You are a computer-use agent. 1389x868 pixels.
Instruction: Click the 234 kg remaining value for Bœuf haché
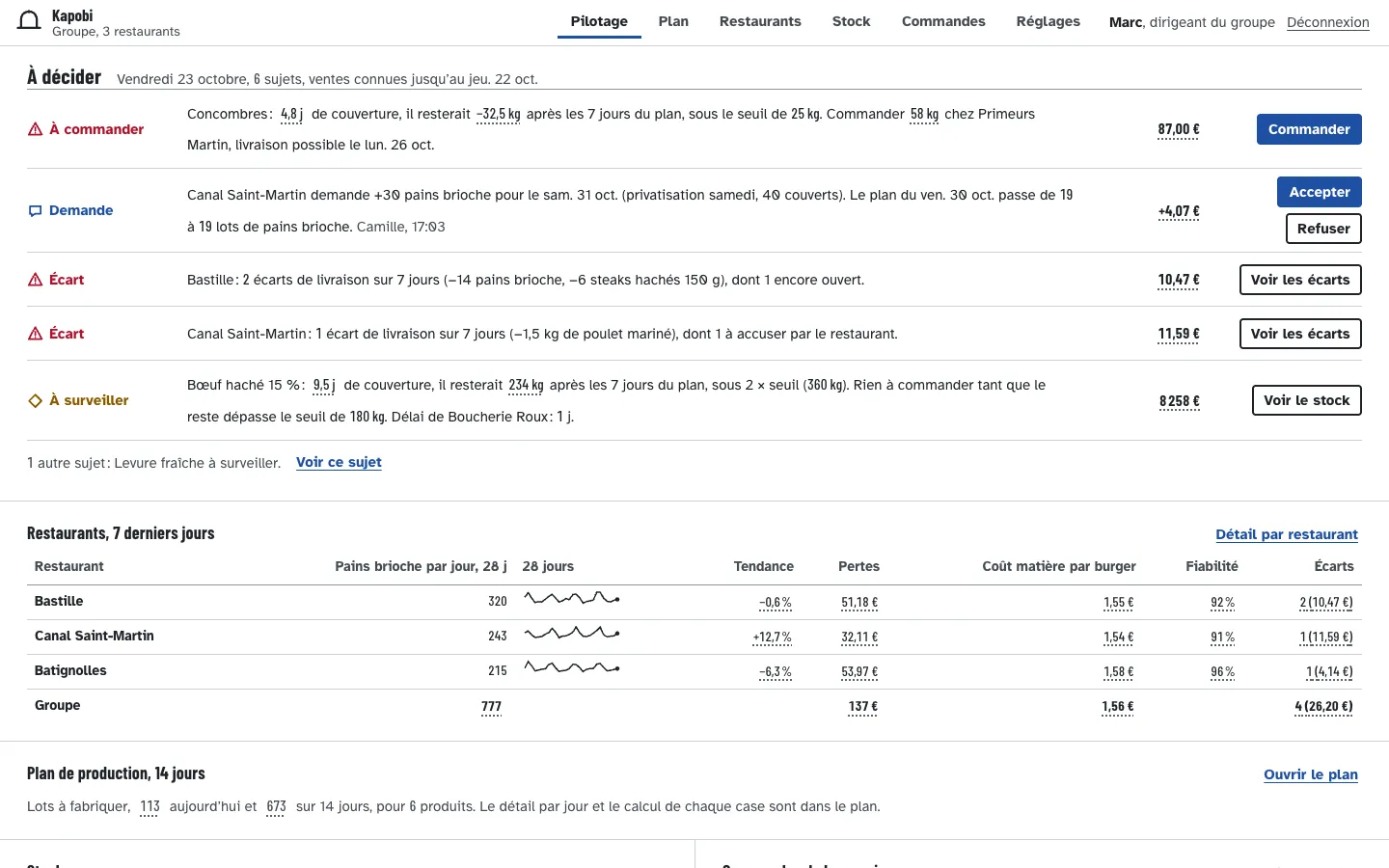526,386
